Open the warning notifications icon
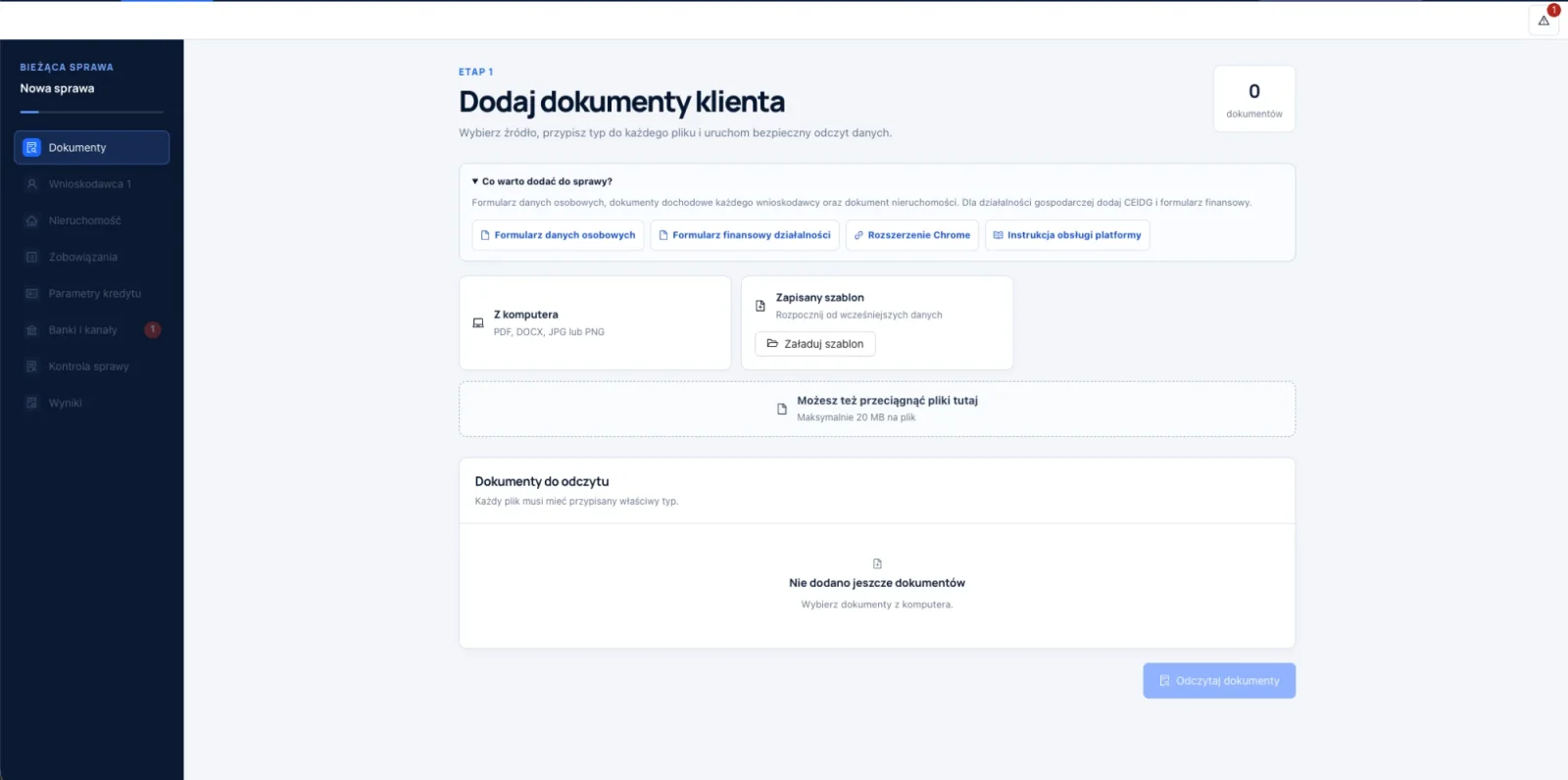 [x=1543, y=21]
